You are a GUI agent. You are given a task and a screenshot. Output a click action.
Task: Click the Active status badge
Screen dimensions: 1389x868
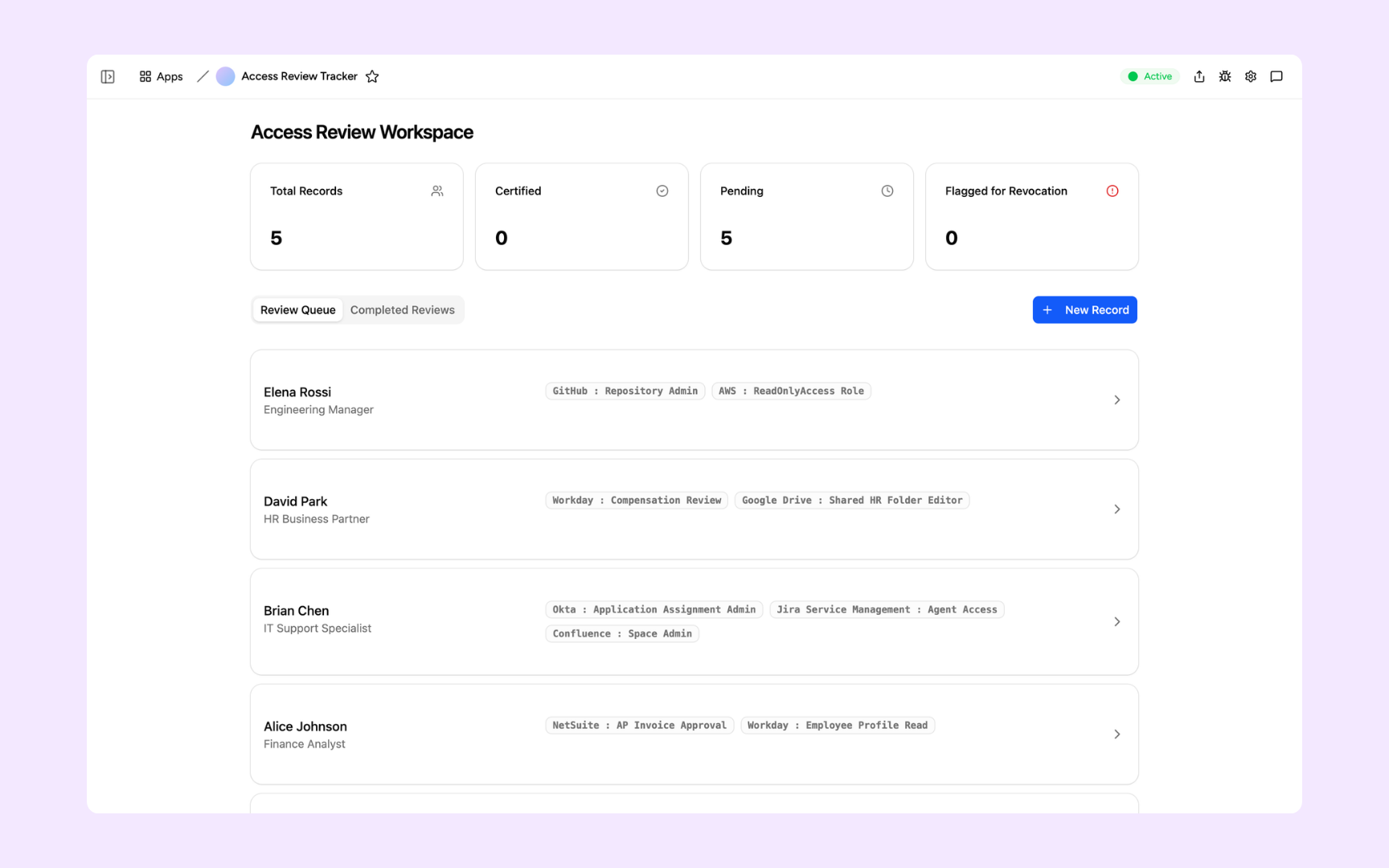point(1150,76)
